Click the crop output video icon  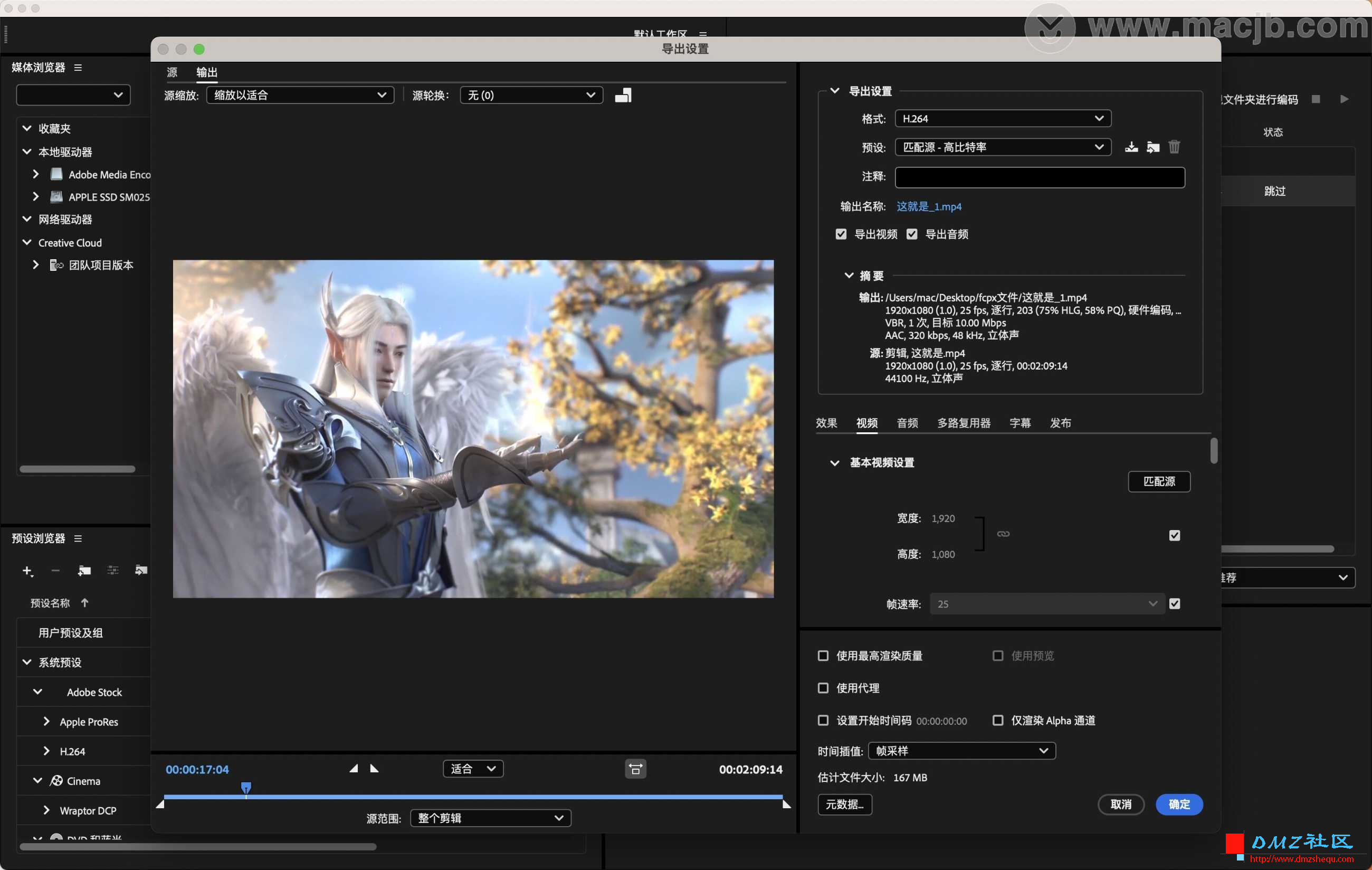pyautogui.click(x=623, y=95)
